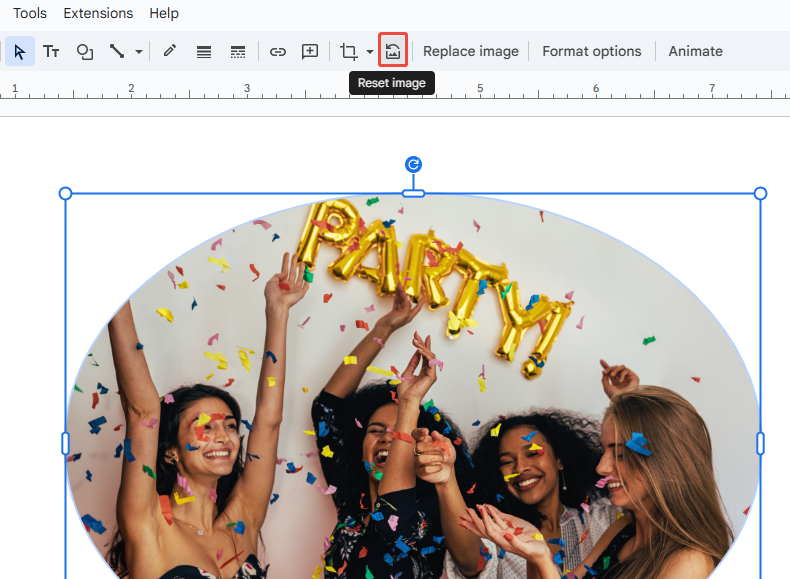
Task: Choose the Text box tool
Action: coord(51,51)
